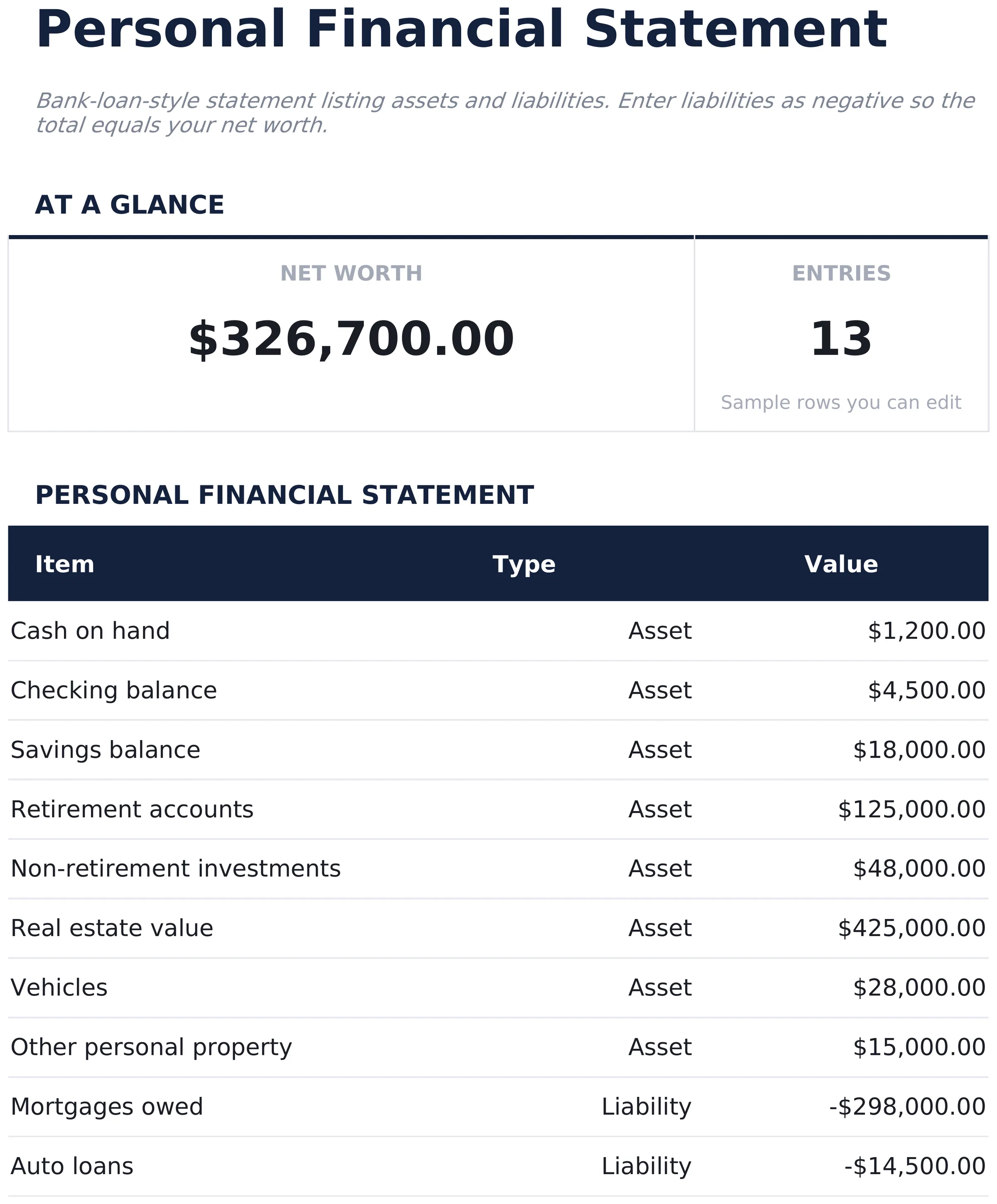Click the Non-retirement investments item
This screenshot has width=997, height=1204.
(175, 869)
